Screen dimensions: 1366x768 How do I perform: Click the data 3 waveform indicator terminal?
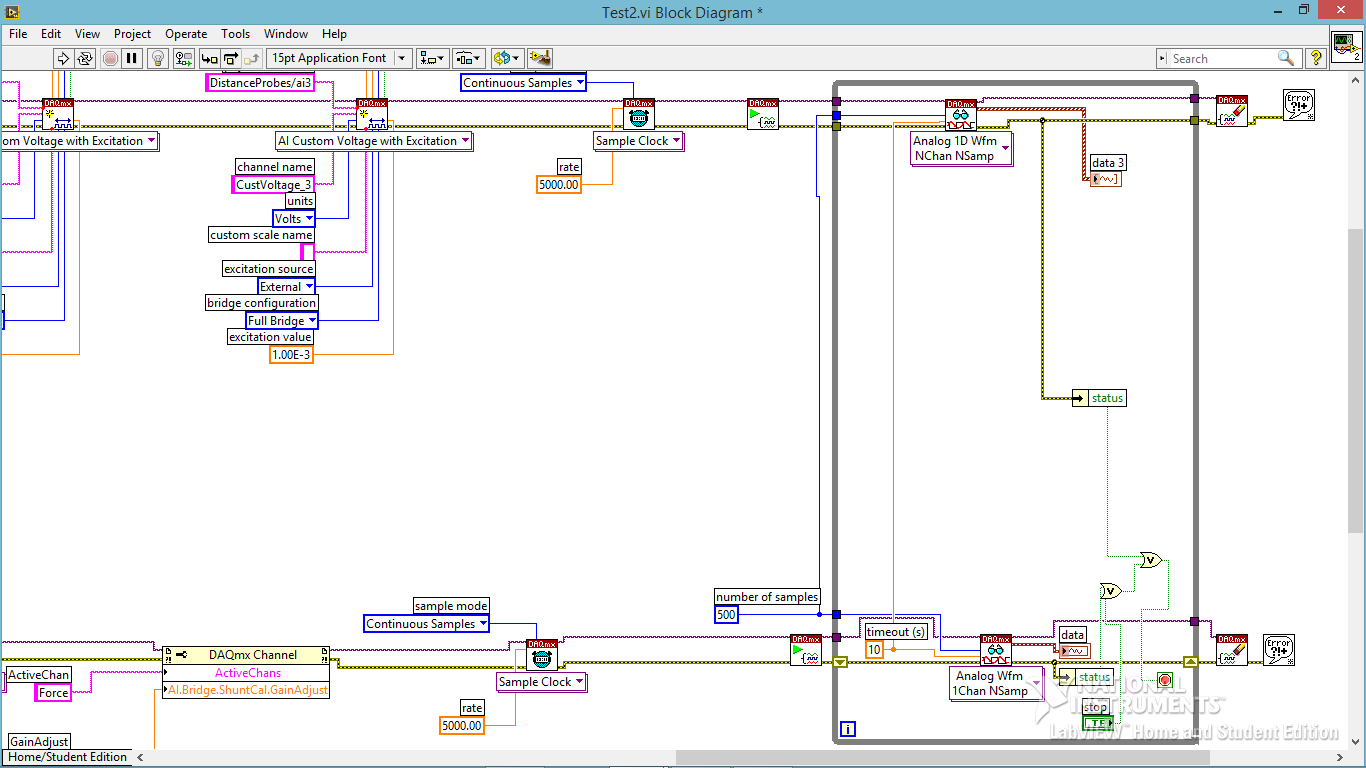pyautogui.click(x=1105, y=179)
